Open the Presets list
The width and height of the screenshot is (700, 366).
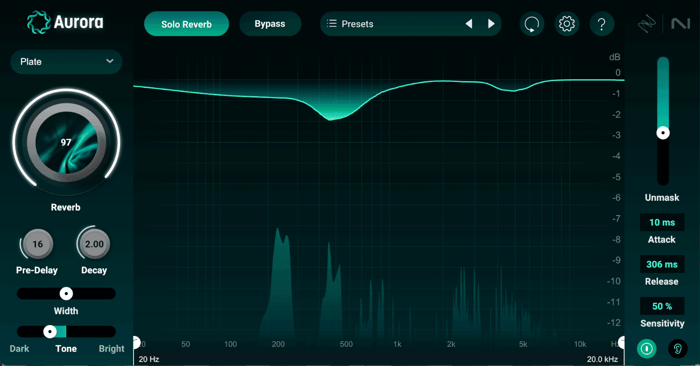point(411,24)
